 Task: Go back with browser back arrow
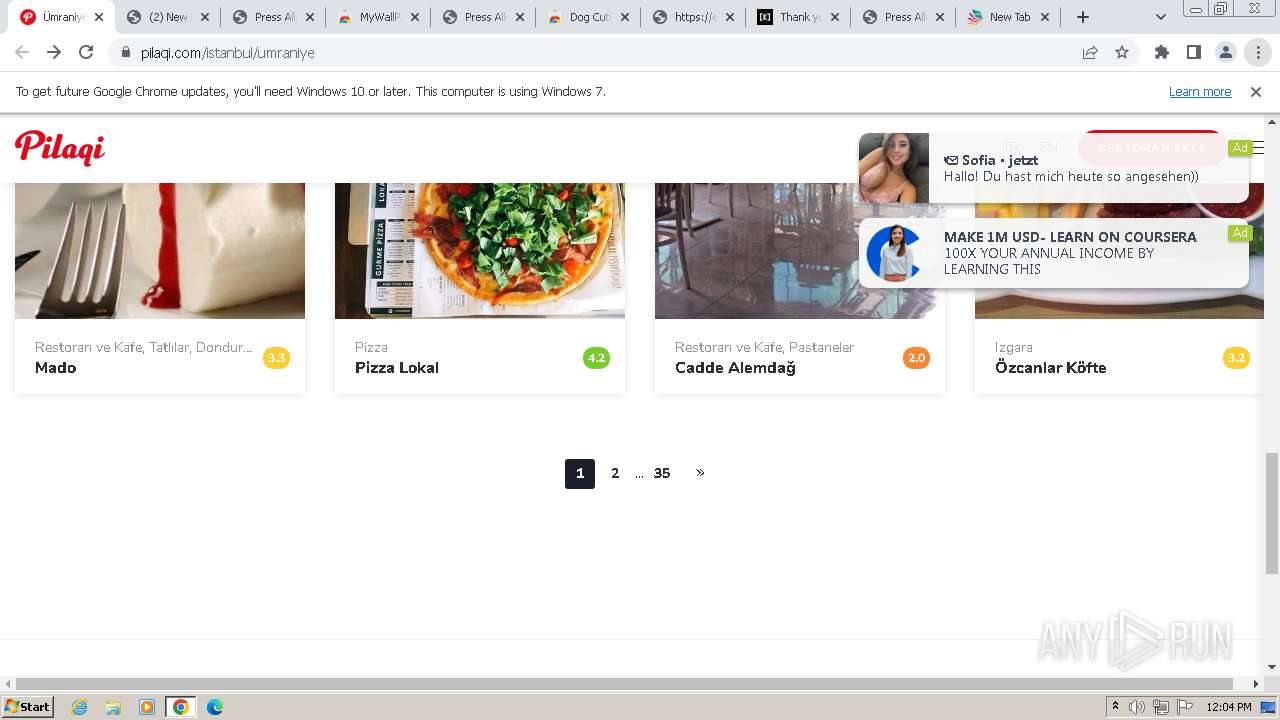click(x=22, y=53)
